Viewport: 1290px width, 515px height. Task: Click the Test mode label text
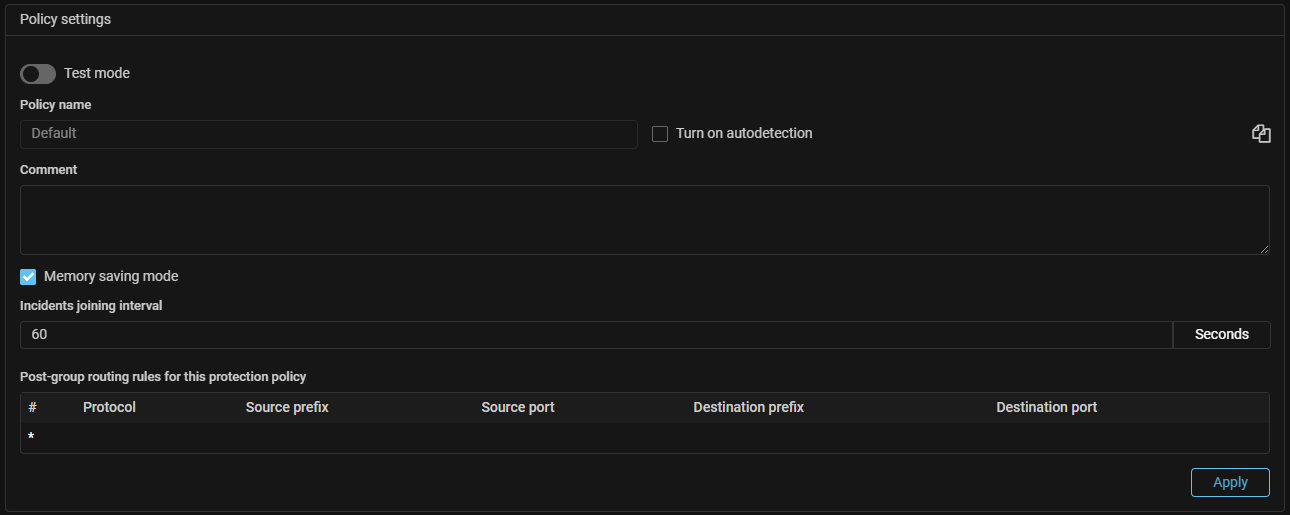coord(97,74)
